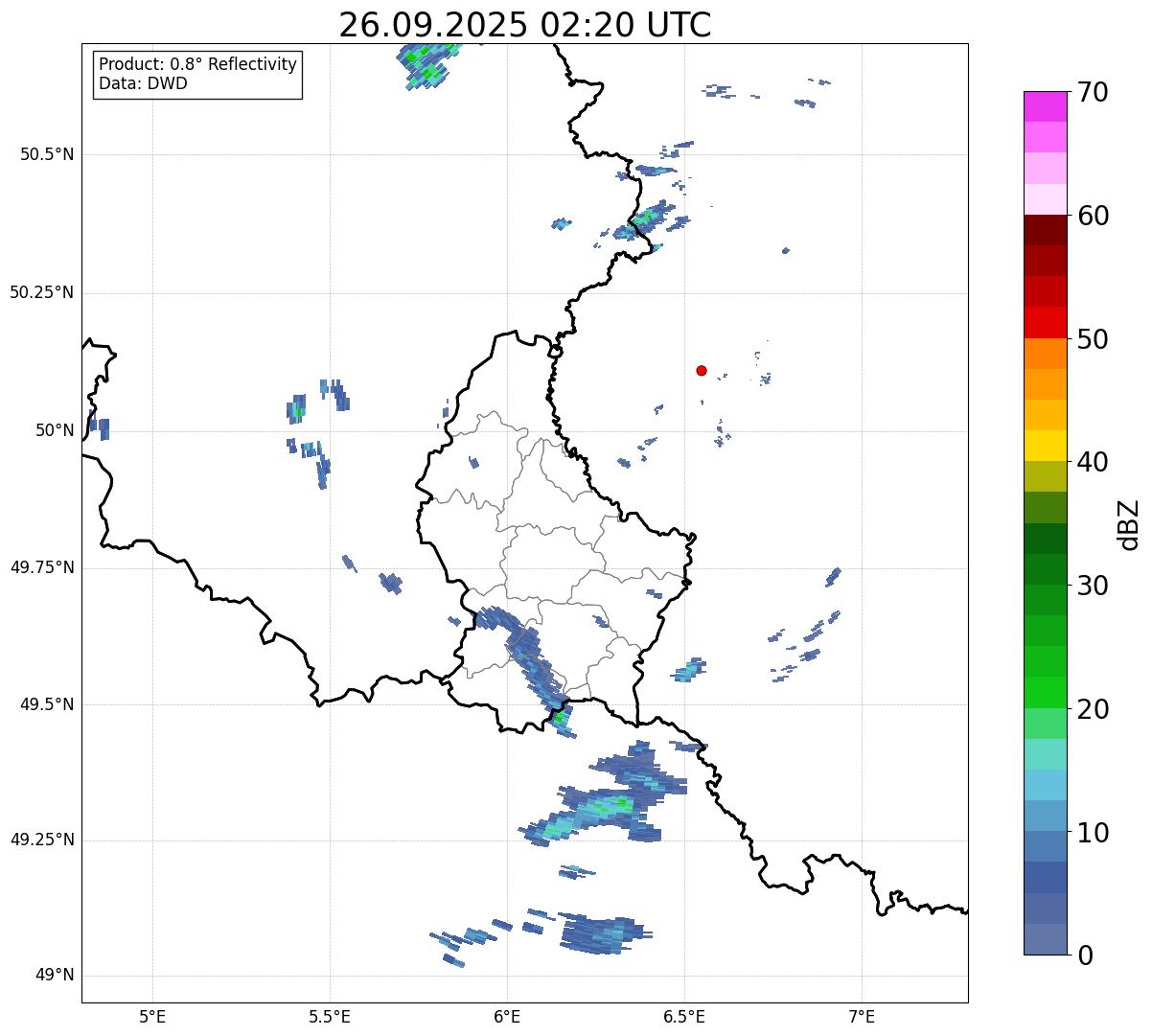
Task: Click the magenta top colorbar swatch
Action: (1046, 106)
